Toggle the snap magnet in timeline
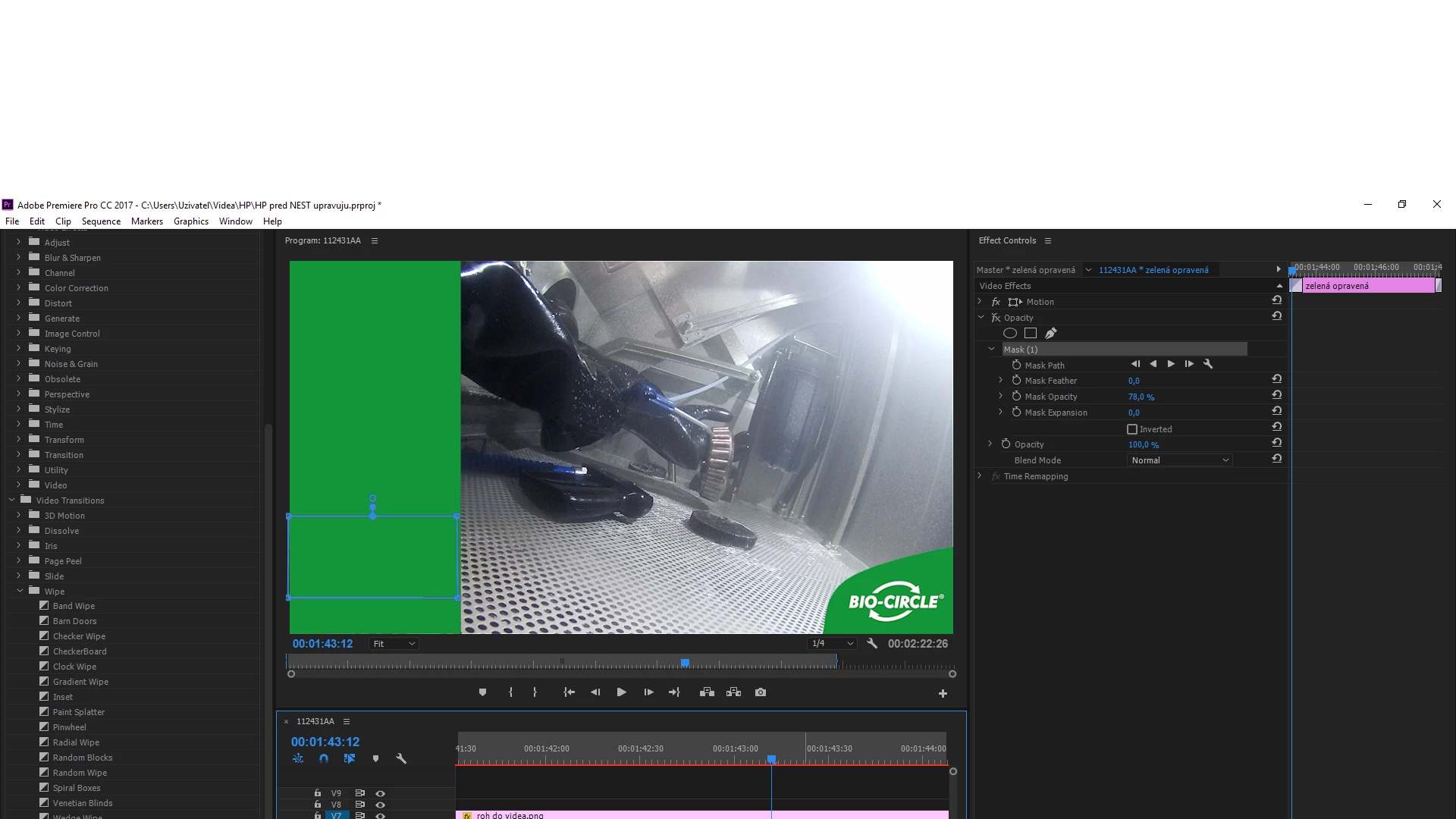The image size is (1456, 819). (x=324, y=758)
